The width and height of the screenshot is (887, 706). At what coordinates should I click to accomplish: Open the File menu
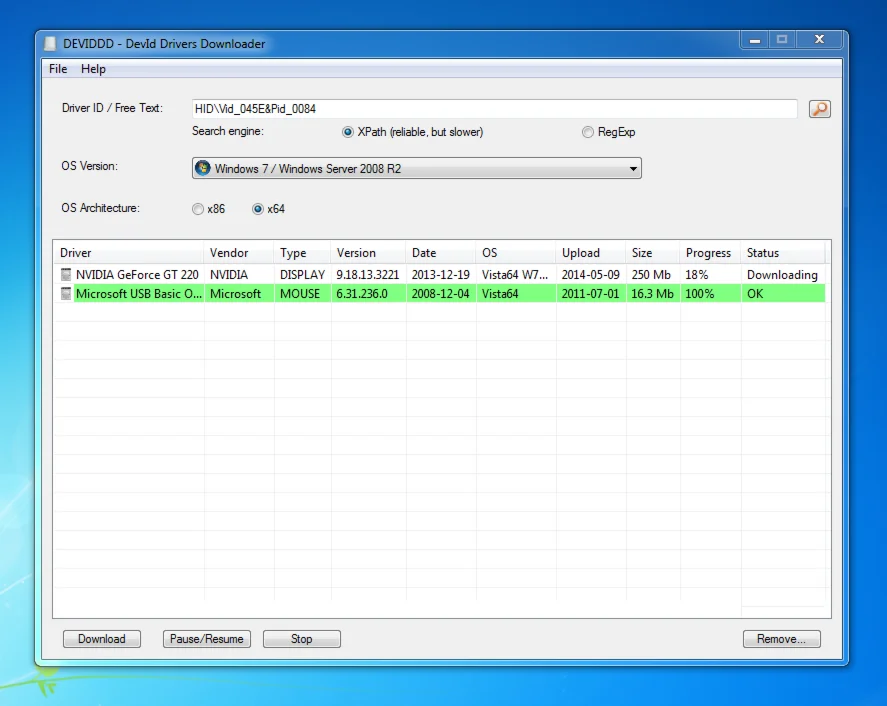tap(58, 69)
